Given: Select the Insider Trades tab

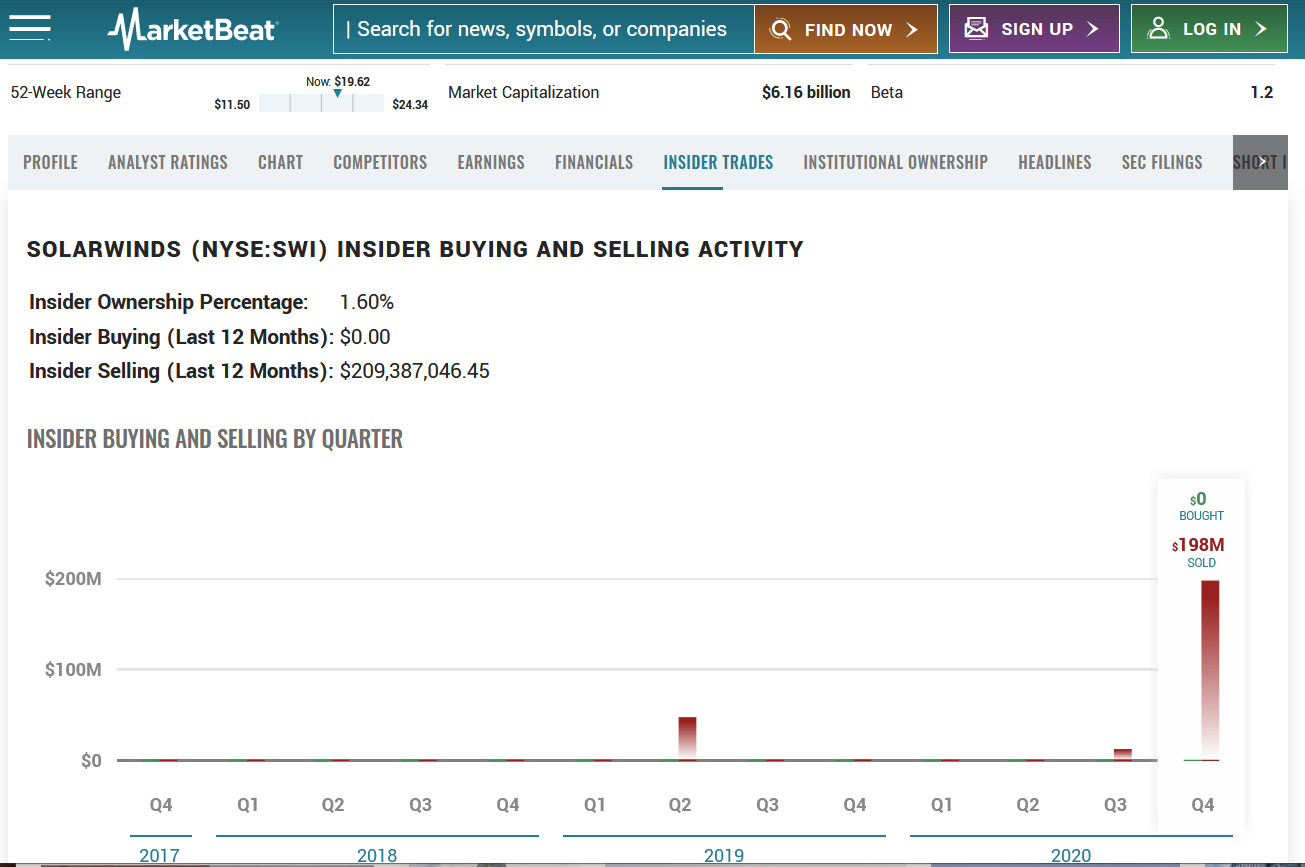Looking at the screenshot, I should point(718,162).
